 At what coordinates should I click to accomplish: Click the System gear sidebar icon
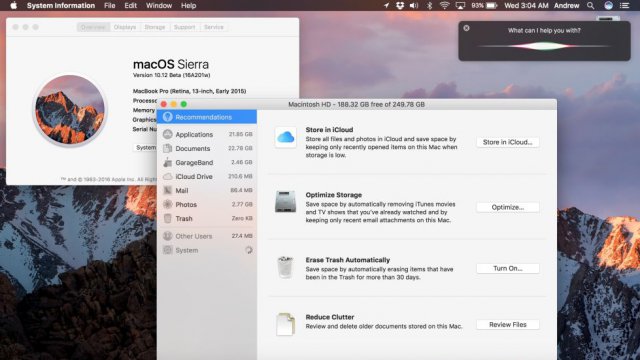(x=167, y=250)
